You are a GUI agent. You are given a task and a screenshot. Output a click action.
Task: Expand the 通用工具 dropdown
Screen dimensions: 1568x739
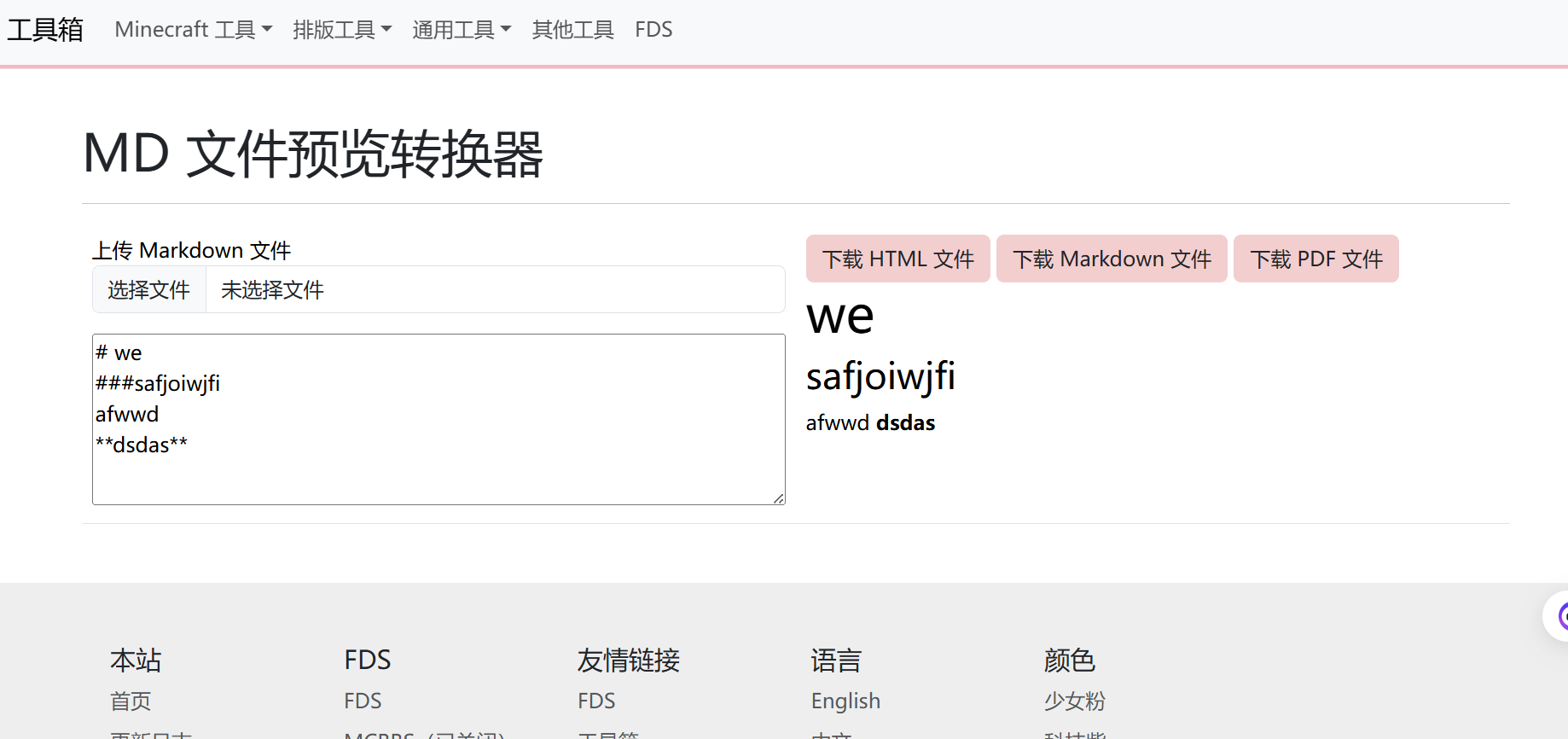[x=462, y=30]
